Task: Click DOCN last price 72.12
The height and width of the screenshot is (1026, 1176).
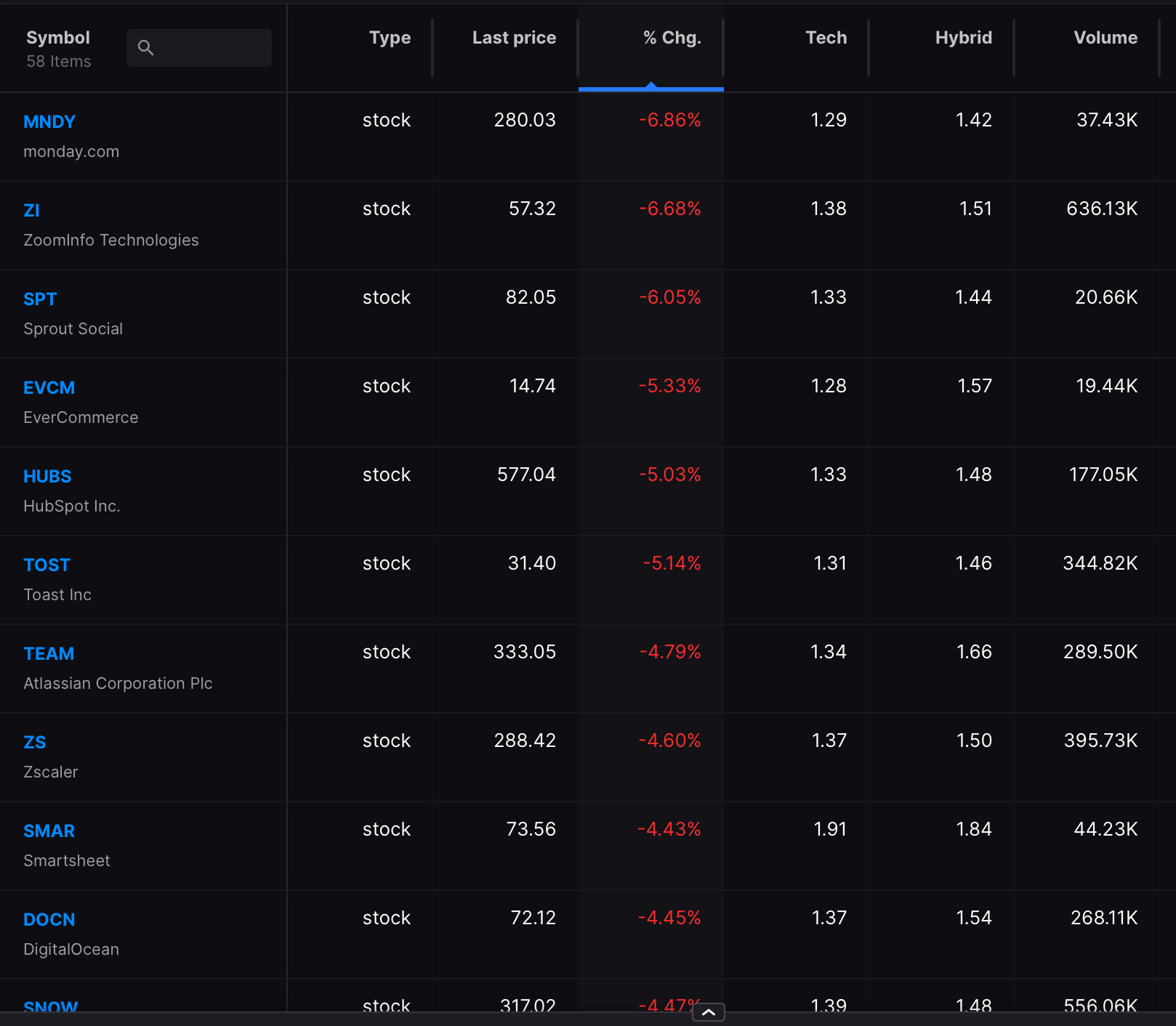Action: pyautogui.click(x=533, y=918)
